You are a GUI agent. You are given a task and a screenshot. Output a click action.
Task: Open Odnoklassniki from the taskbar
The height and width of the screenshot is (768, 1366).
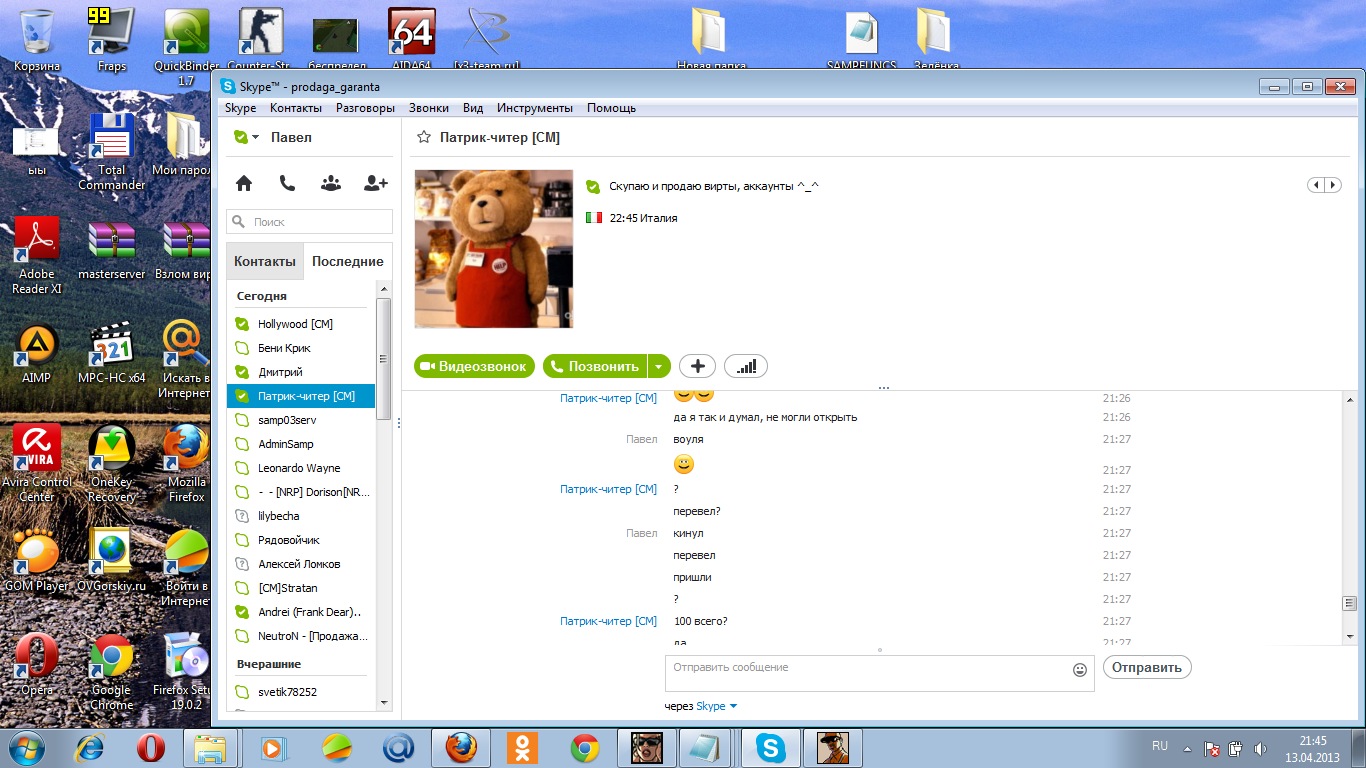click(522, 747)
